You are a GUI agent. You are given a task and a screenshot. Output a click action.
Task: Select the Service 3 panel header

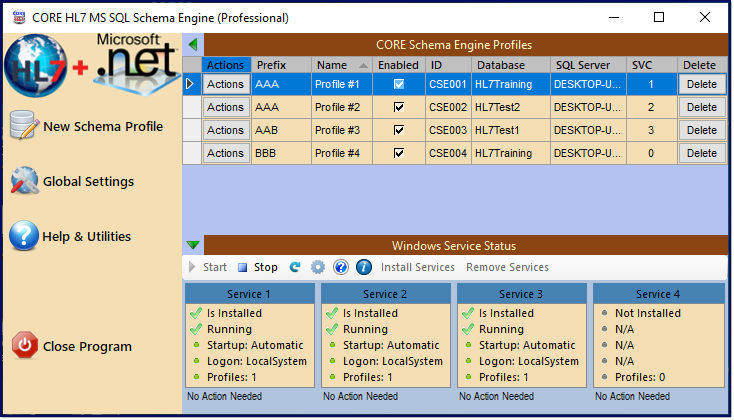pyautogui.click(x=521, y=294)
